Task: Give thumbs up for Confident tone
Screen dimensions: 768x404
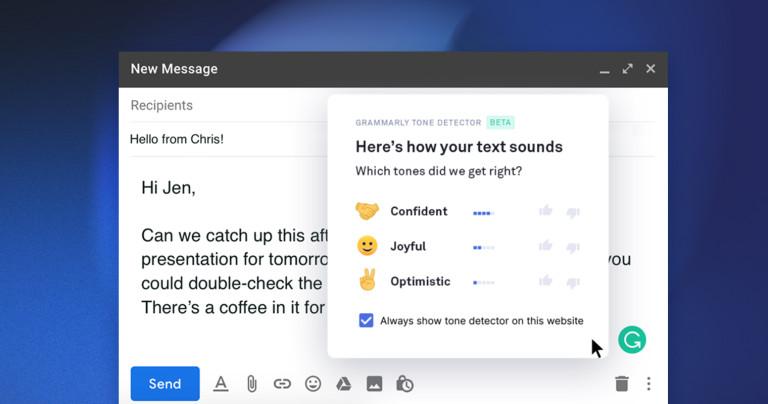Action: pyautogui.click(x=546, y=211)
